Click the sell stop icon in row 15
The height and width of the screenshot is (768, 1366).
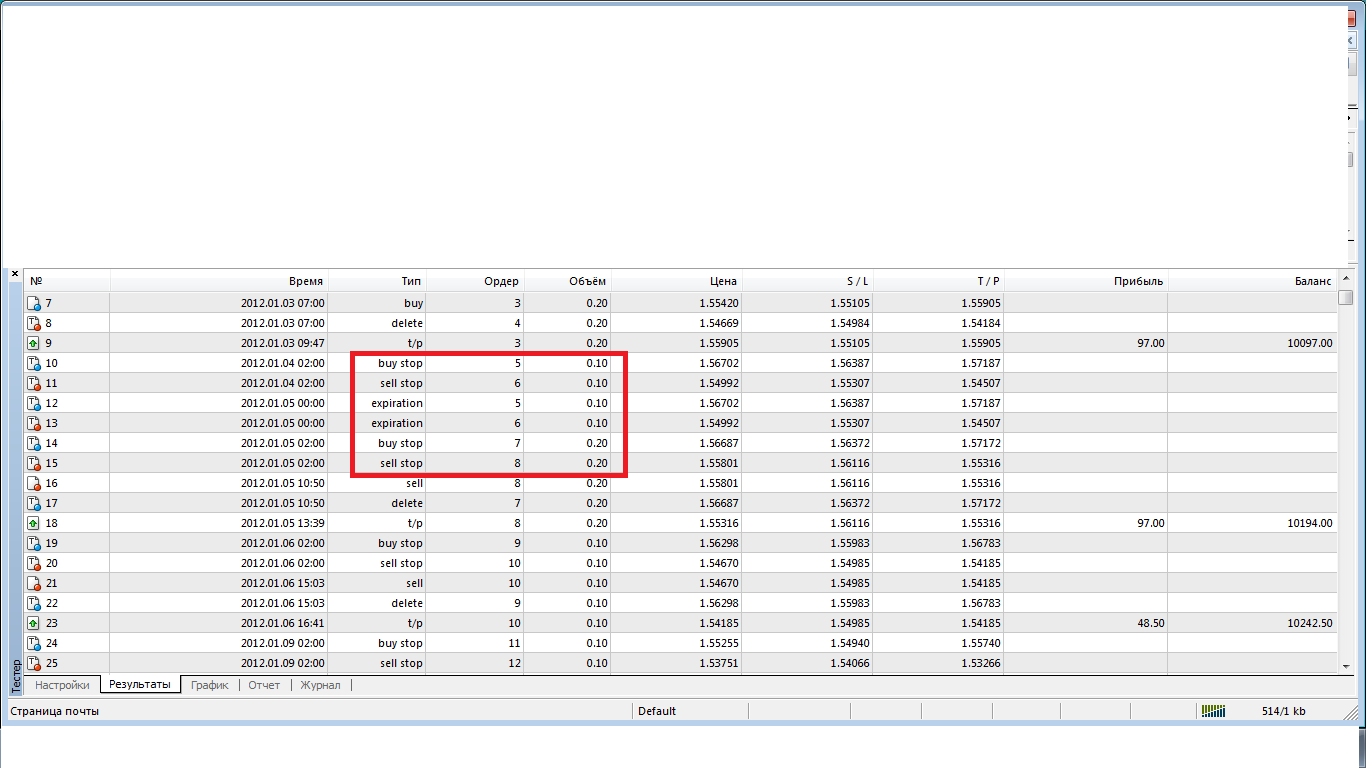pyautogui.click(x=34, y=463)
